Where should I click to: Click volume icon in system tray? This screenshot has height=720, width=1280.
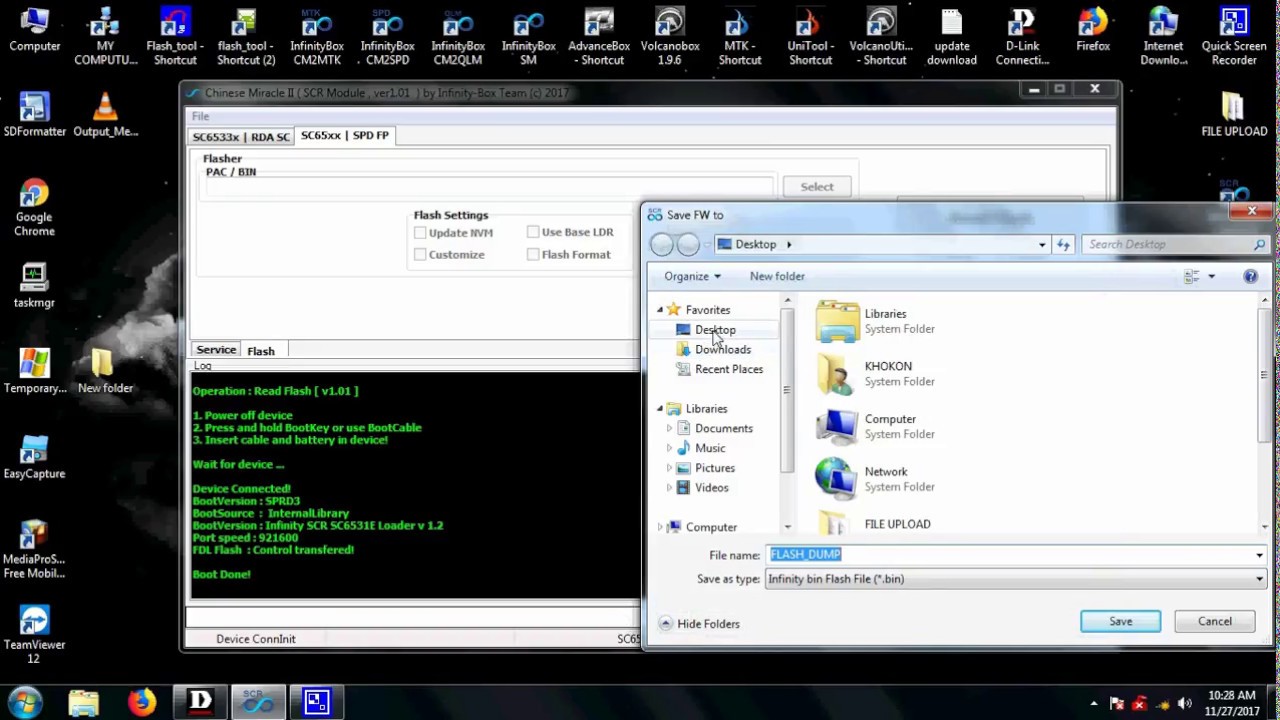[x=1185, y=703]
